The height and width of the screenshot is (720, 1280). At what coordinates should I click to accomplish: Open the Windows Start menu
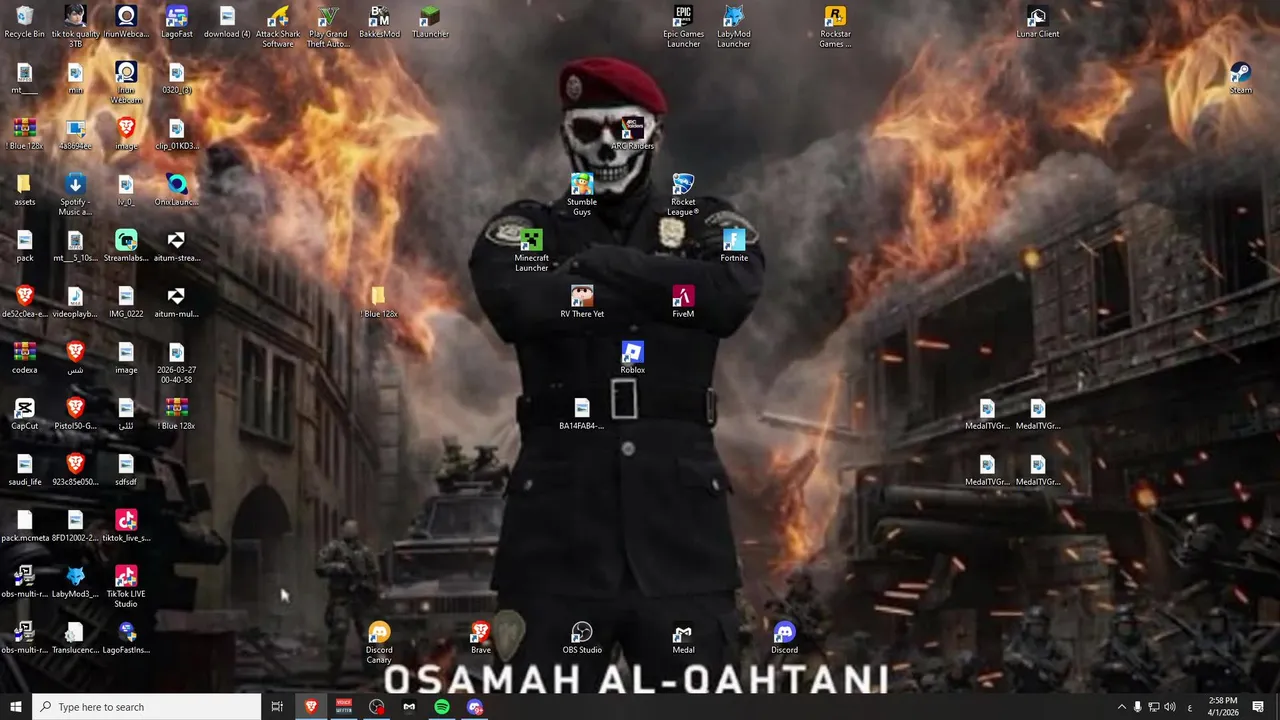point(16,707)
